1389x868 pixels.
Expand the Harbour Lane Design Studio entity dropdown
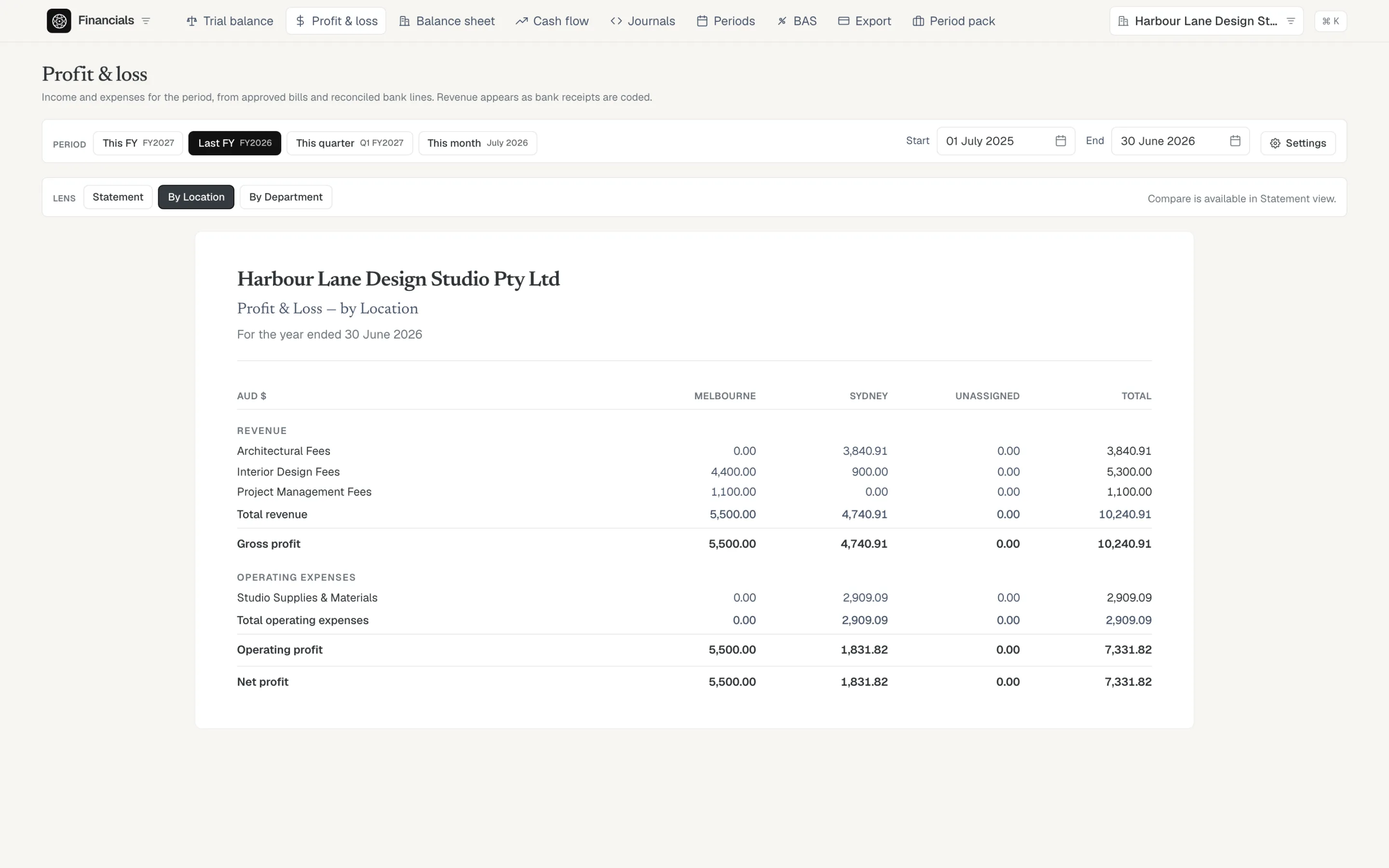coord(1207,21)
